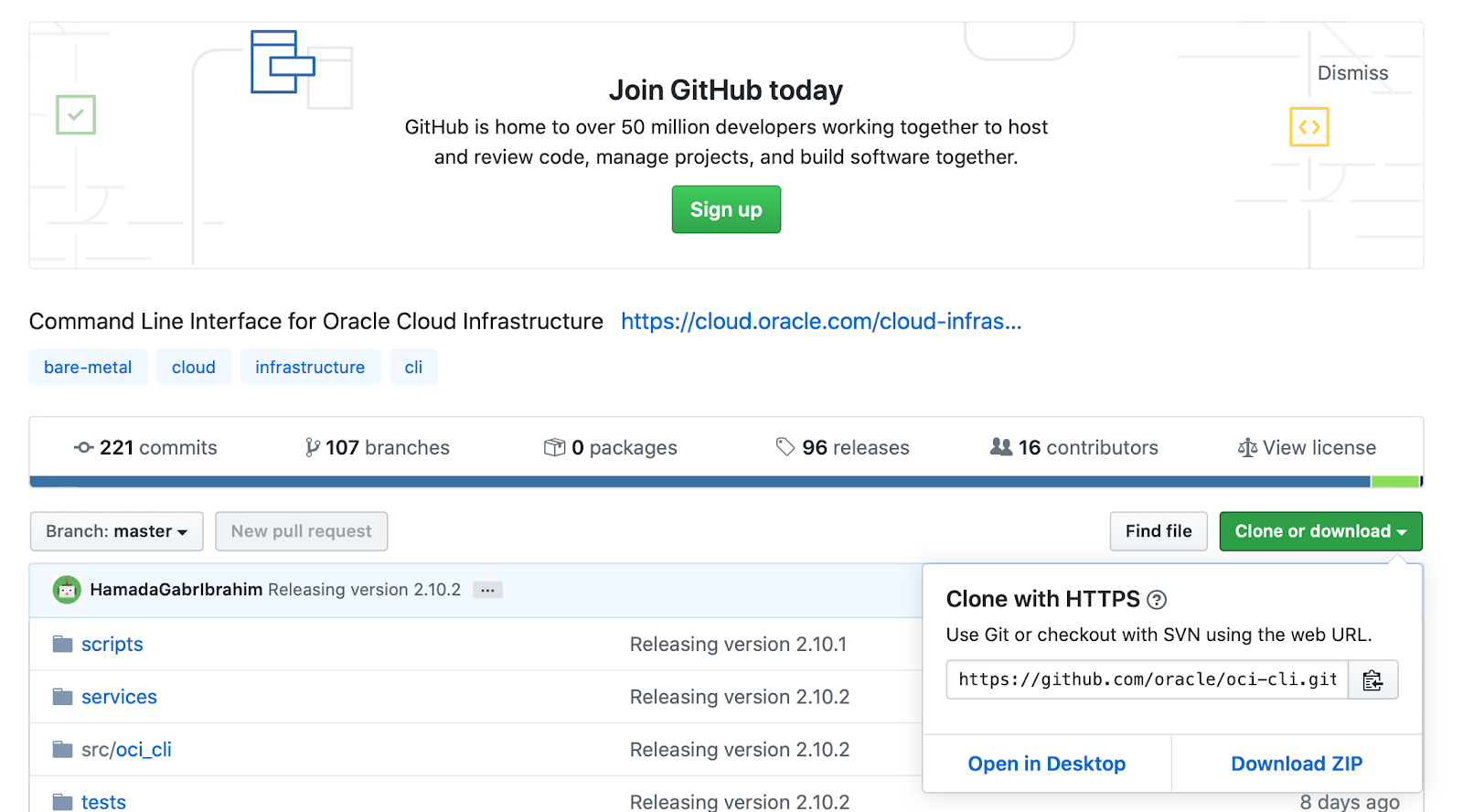Copy clone URL to clipboard icon

point(1372,680)
